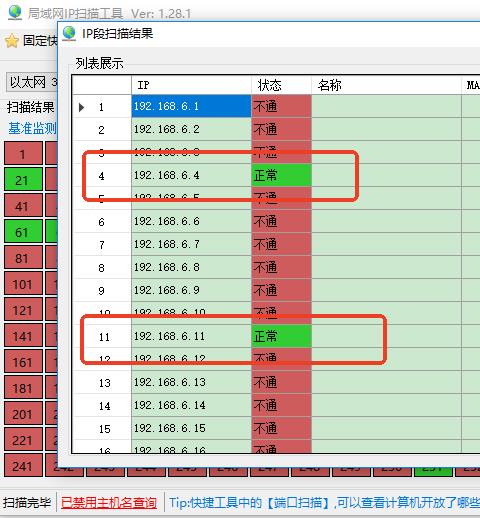The width and height of the screenshot is (480, 518).
Task: Click the 已禁用主机名查询 link
Action: pos(109,503)
